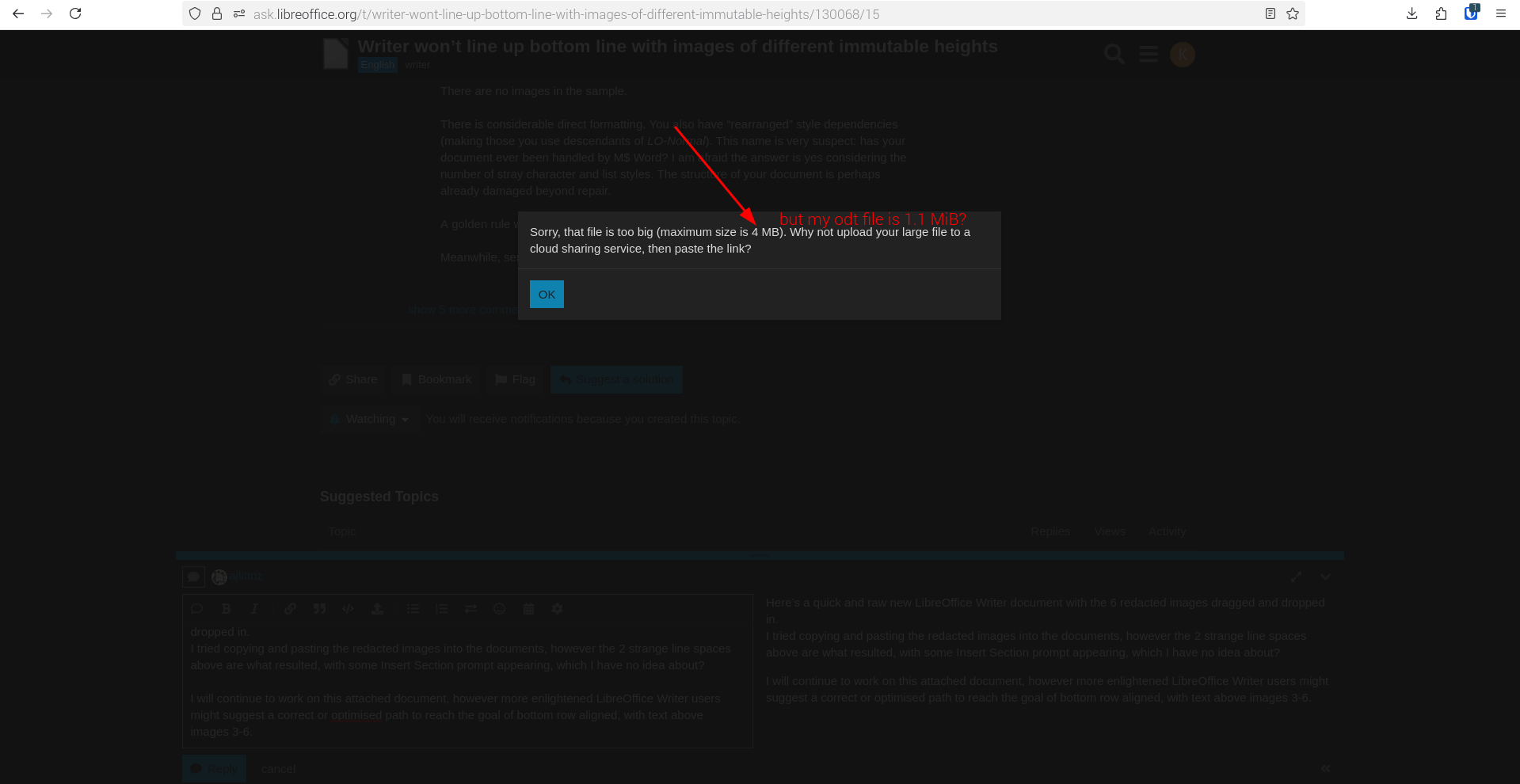
Task: Click the calendar insert date icon
Action: coord(528,609)
